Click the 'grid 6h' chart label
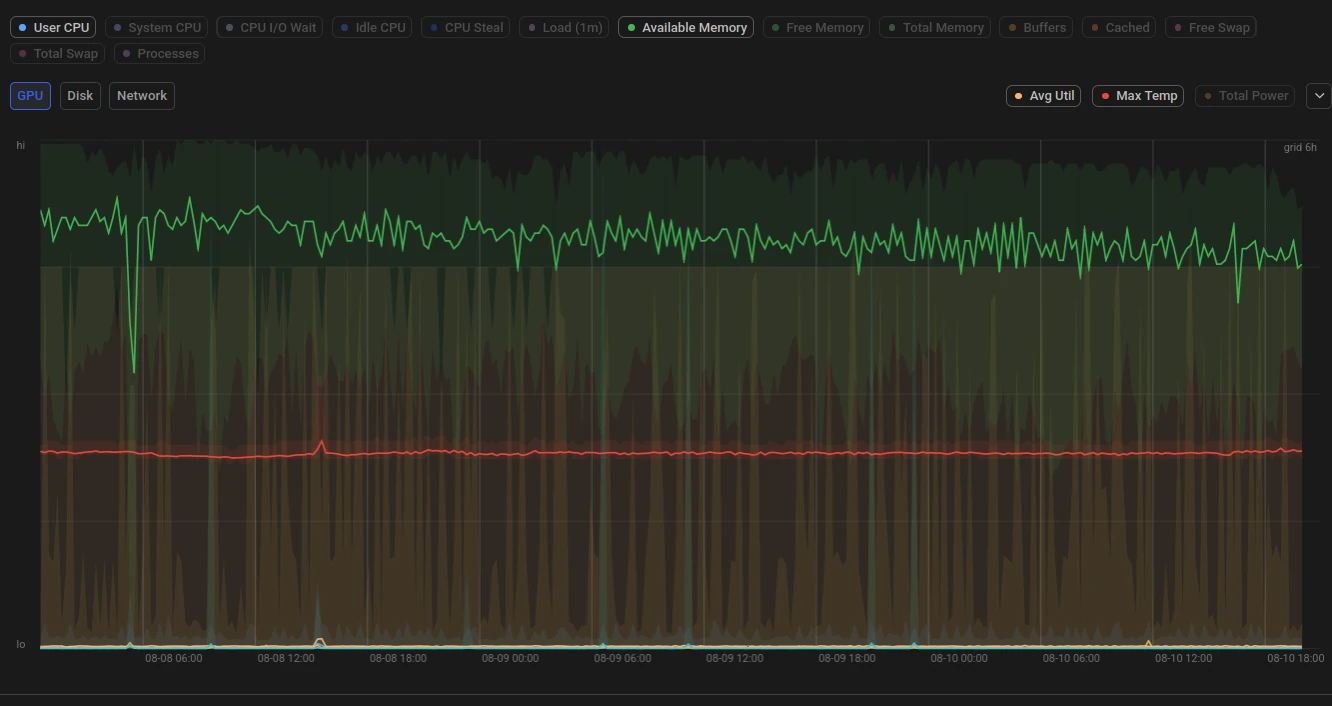 pyautogui.click(x=1300, y=147)
